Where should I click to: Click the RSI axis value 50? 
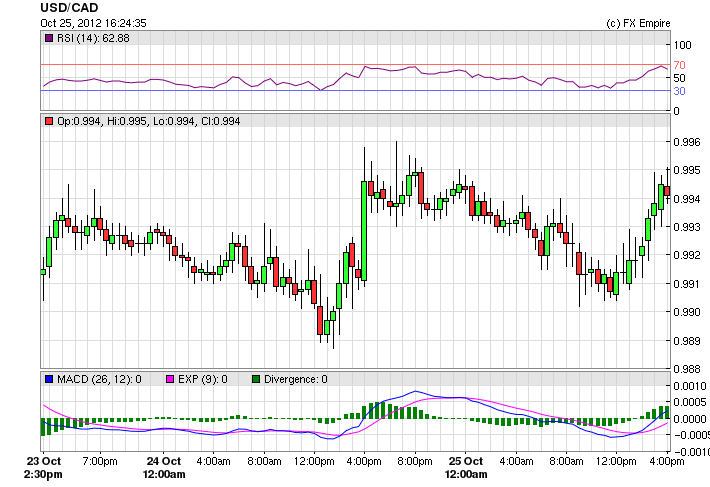point(679,78)
